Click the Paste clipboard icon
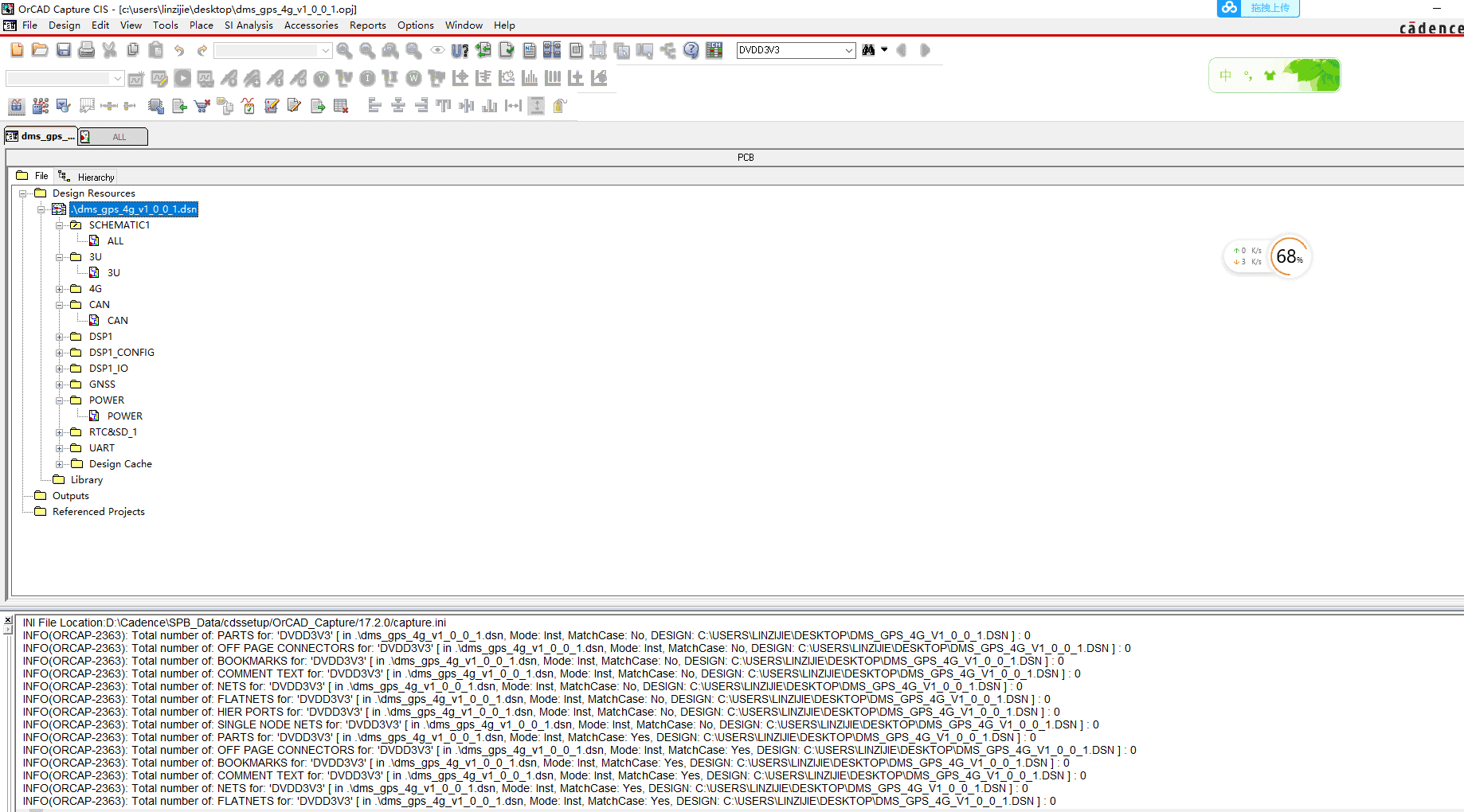Screen dimensions: 1464x812 click(x=156, y=50)
